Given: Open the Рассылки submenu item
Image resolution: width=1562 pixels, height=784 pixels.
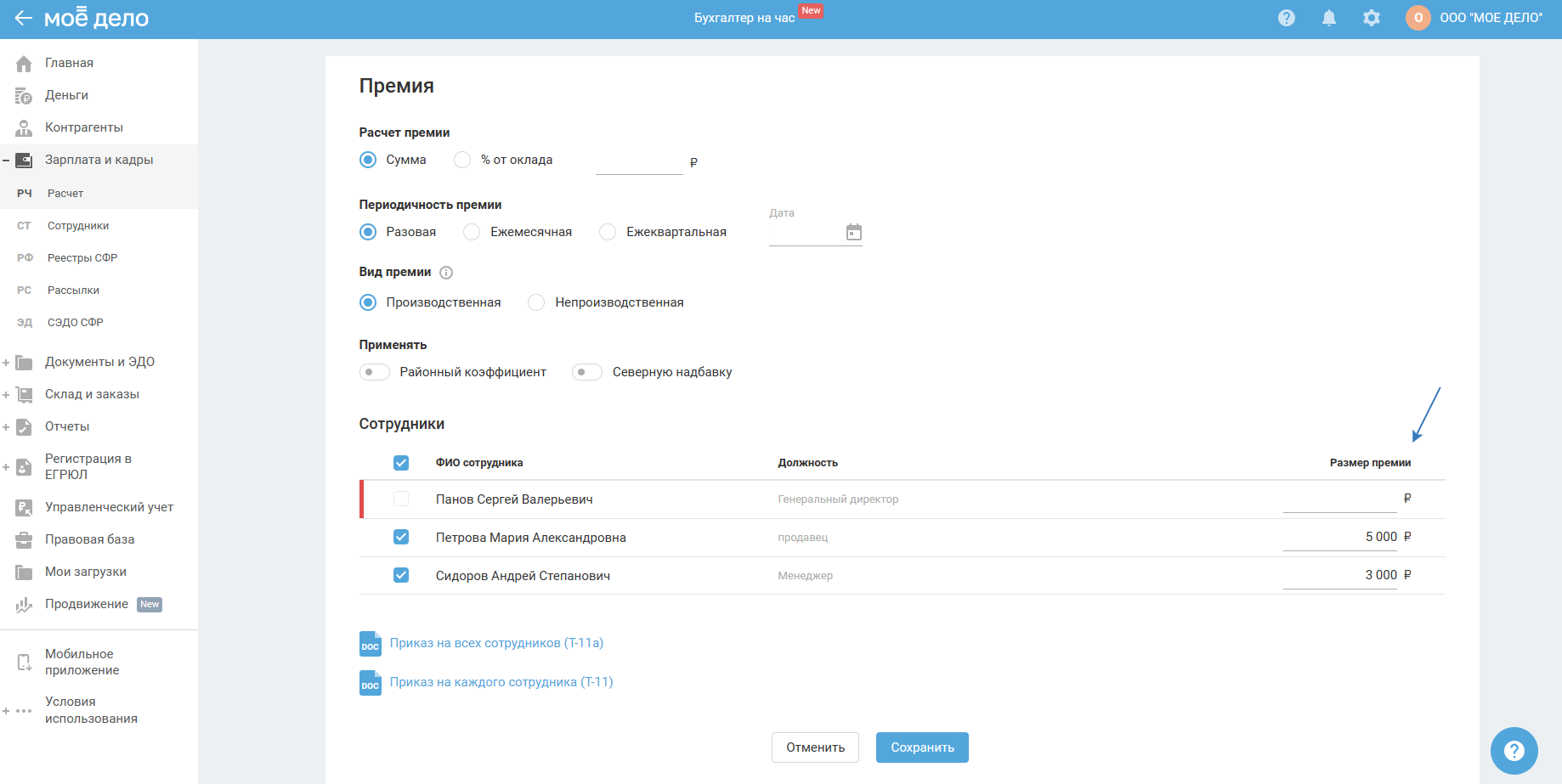Looking at the screenshot, I should pyautogui.click(x=99, y=290).
